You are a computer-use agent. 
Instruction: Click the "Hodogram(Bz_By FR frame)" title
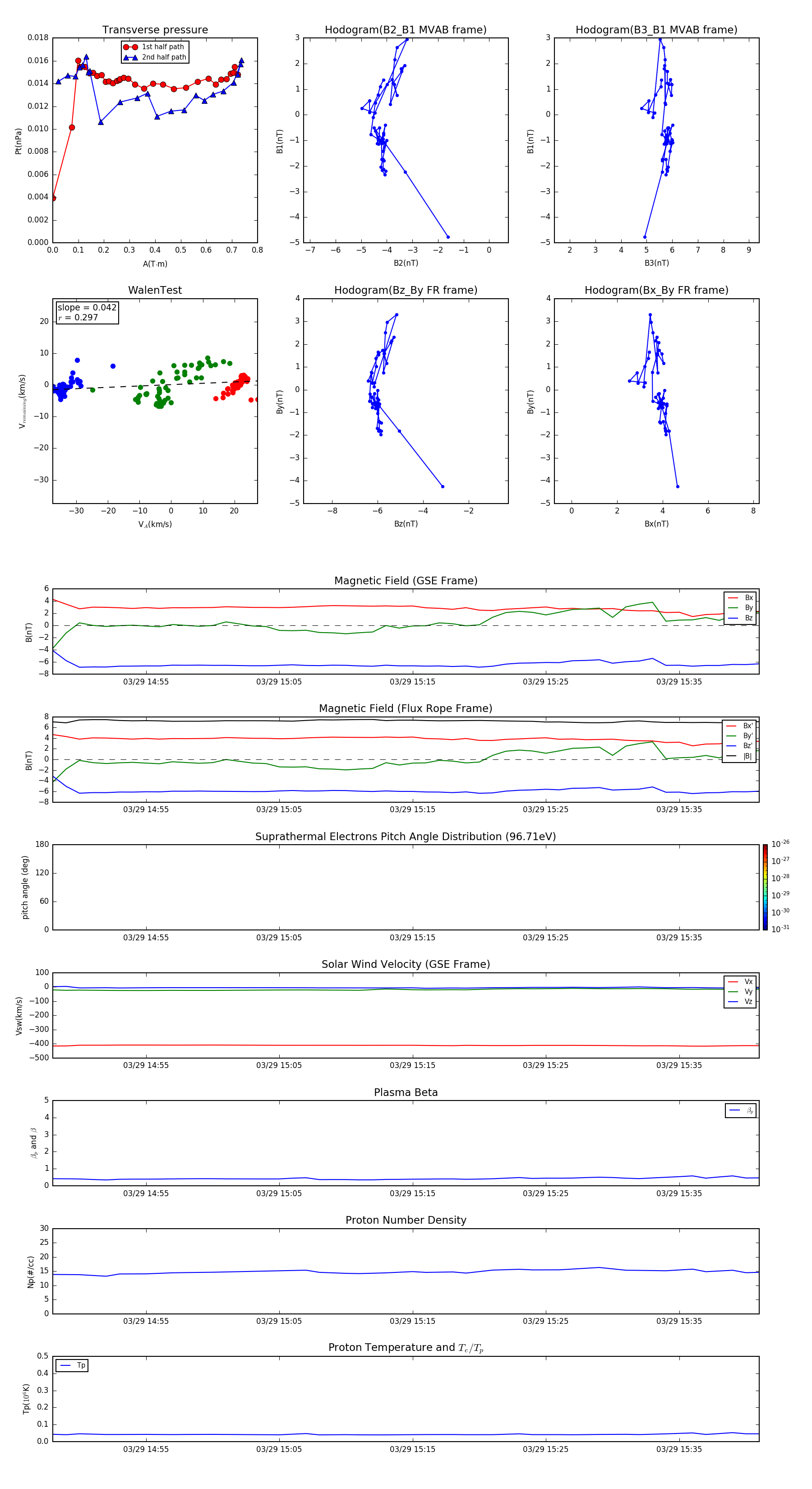406,290
